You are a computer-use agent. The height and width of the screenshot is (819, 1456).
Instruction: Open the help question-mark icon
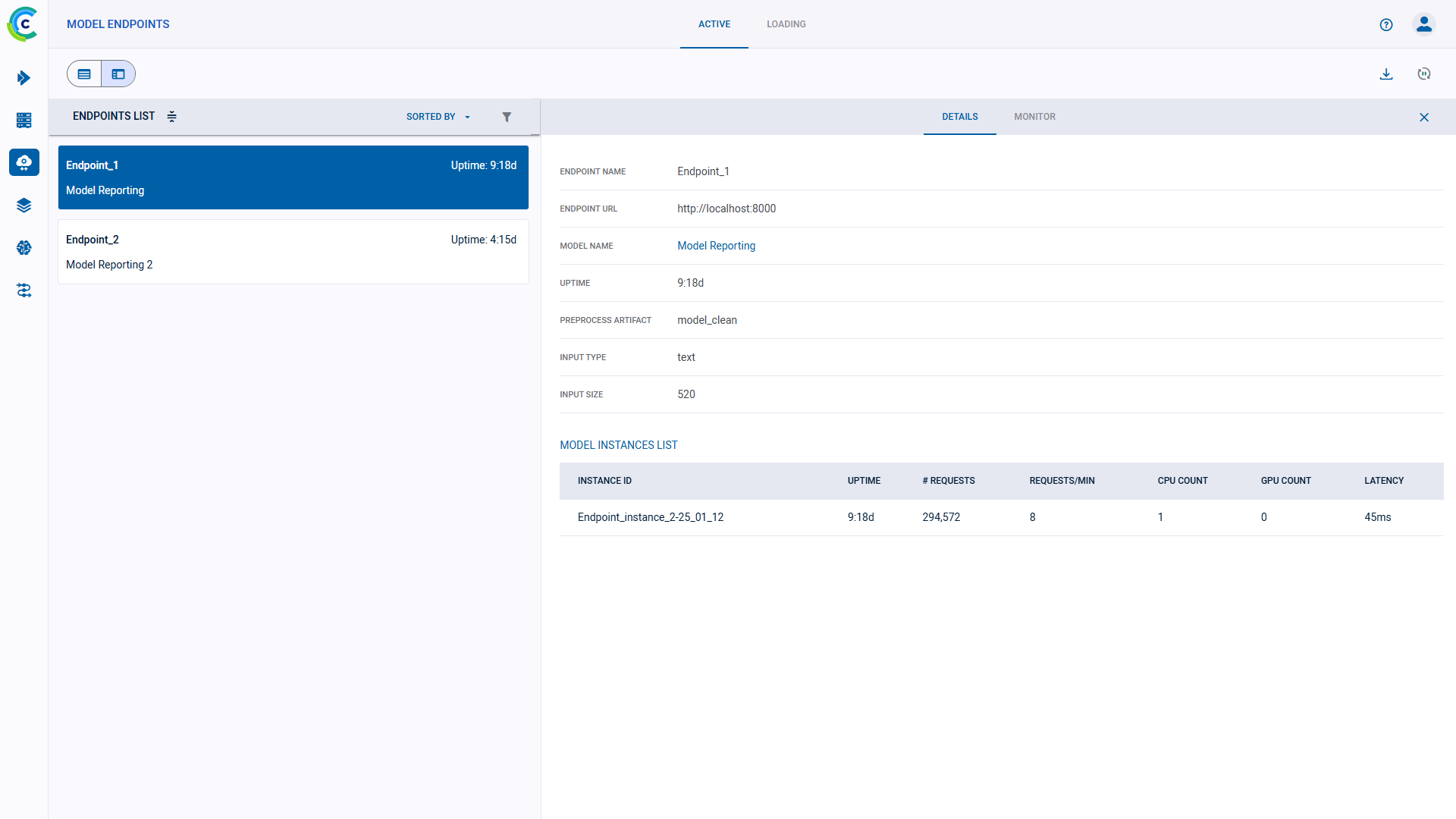pyautogui.click(x=1386, y=24)
